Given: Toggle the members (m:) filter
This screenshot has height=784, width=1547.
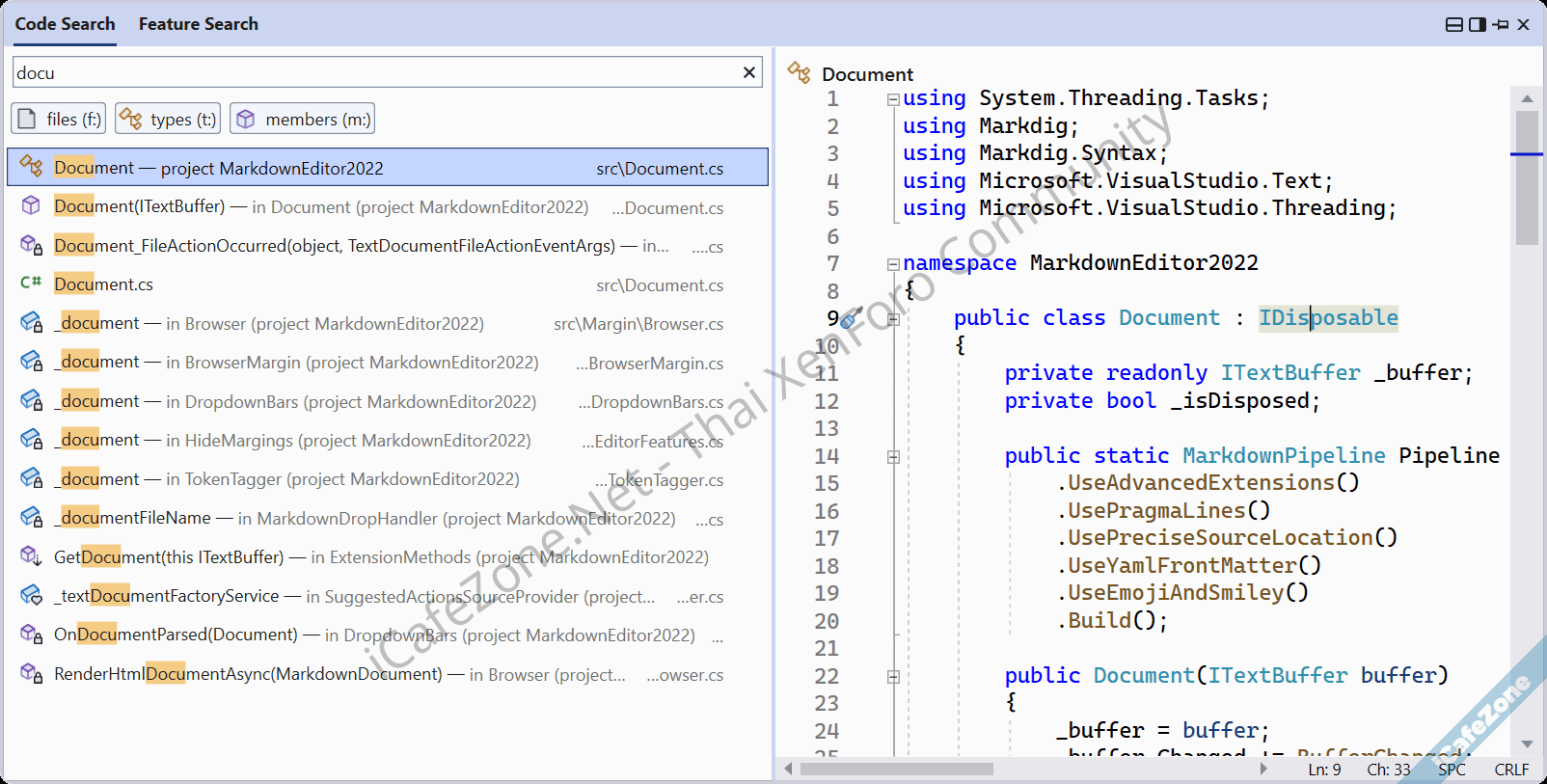Looking at the screenshot, I should coord(302,119).
